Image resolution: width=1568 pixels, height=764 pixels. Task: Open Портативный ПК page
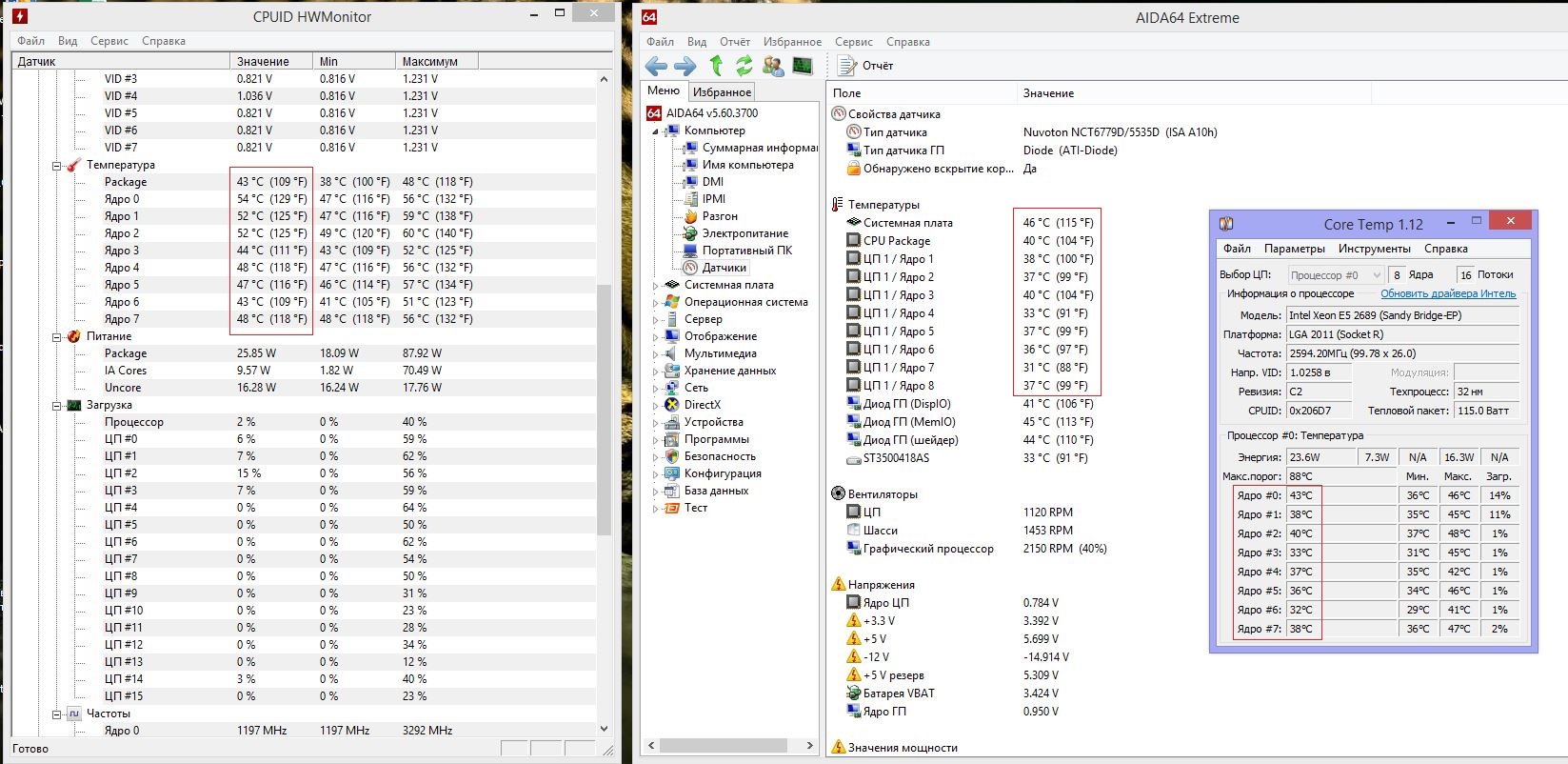(x=738, y=251)
